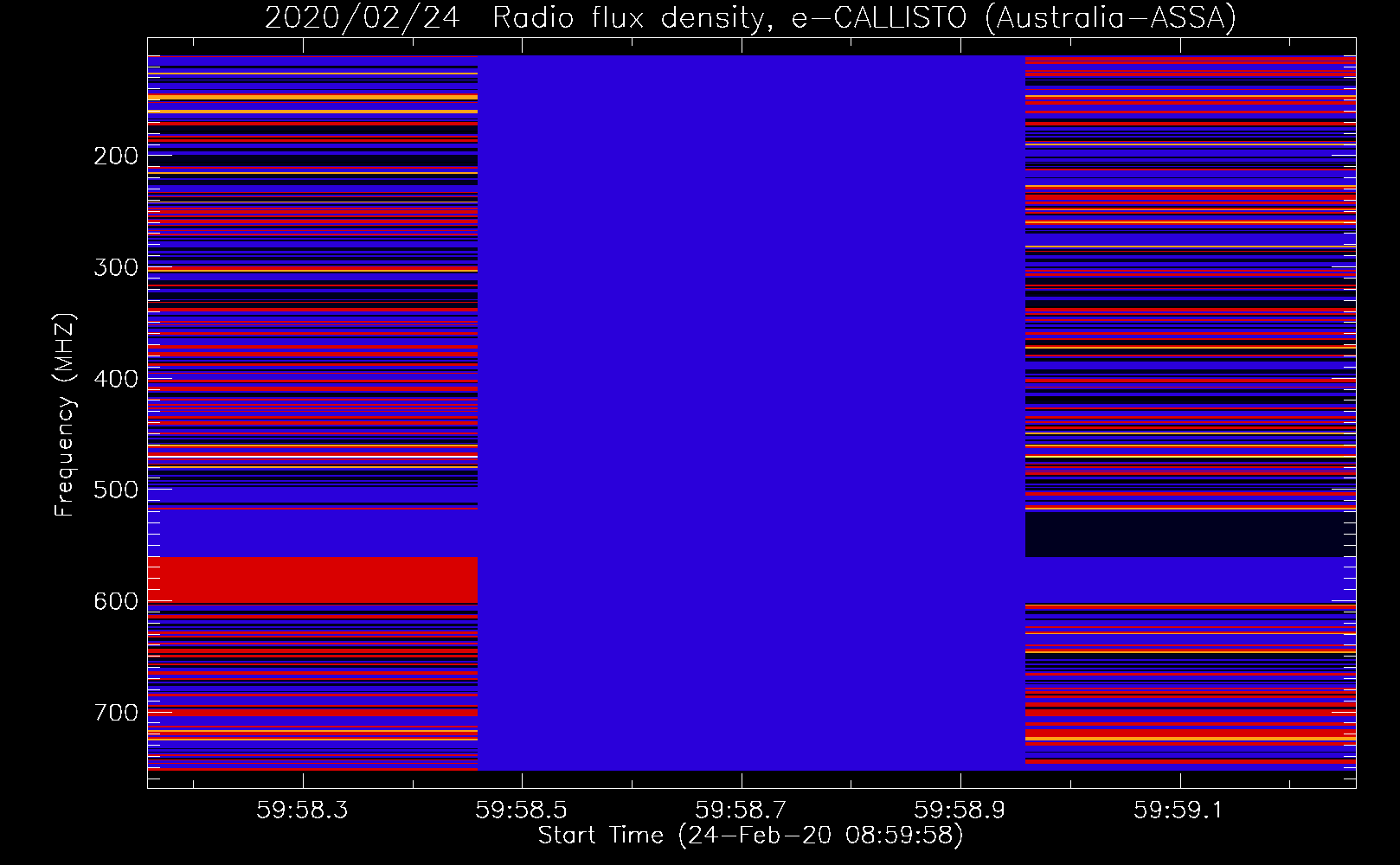Viewport: 1400px width, 865px height.
Task: Click the 59:59.1 time tick label
Action: 1180,810
